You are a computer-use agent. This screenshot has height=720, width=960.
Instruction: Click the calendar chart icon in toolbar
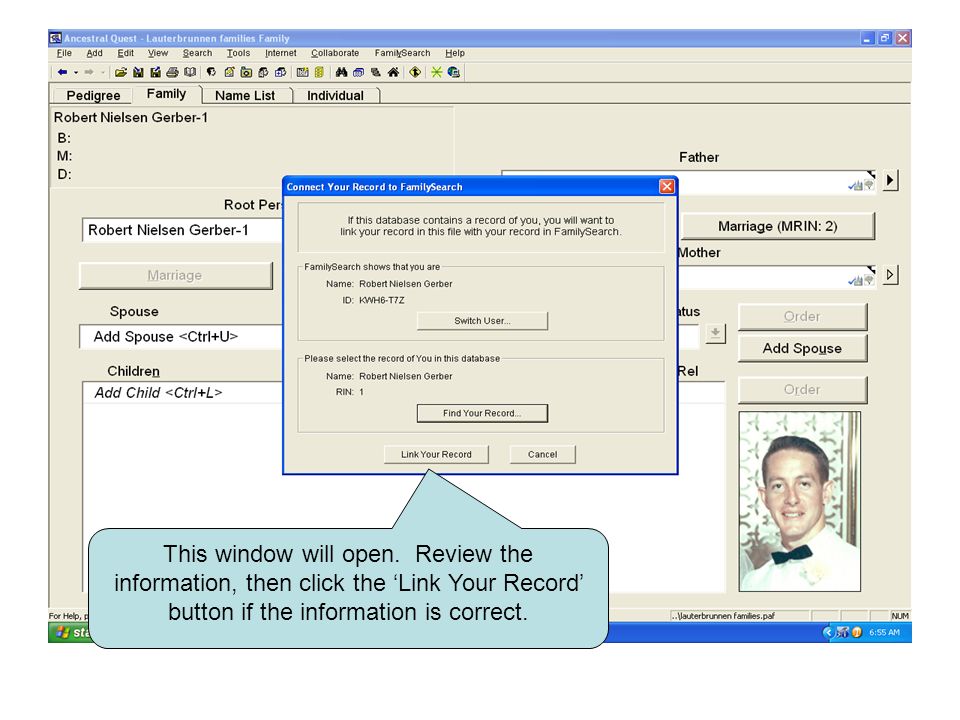click(302, 72)
